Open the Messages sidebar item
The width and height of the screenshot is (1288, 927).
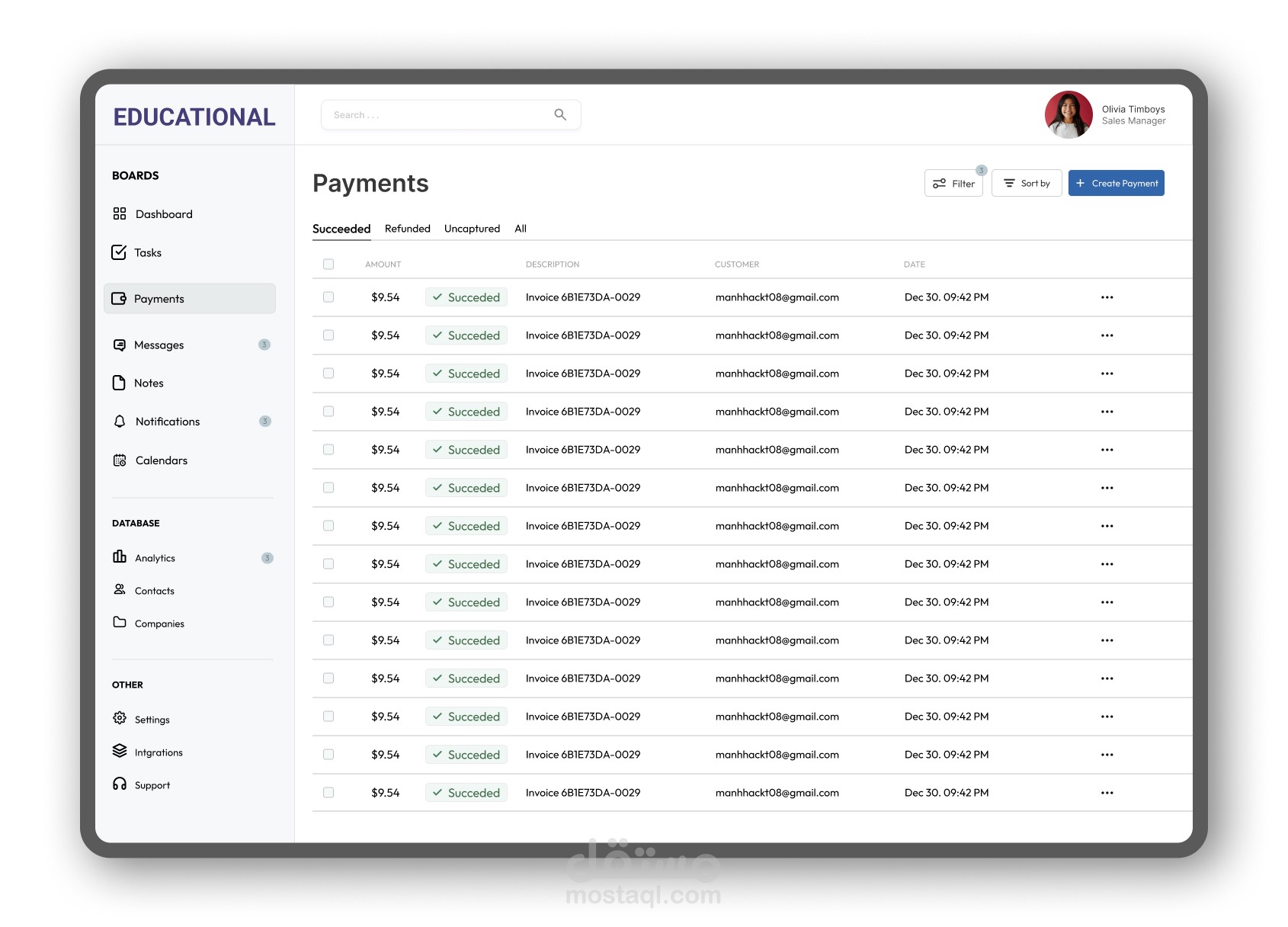tap(190, 345)
